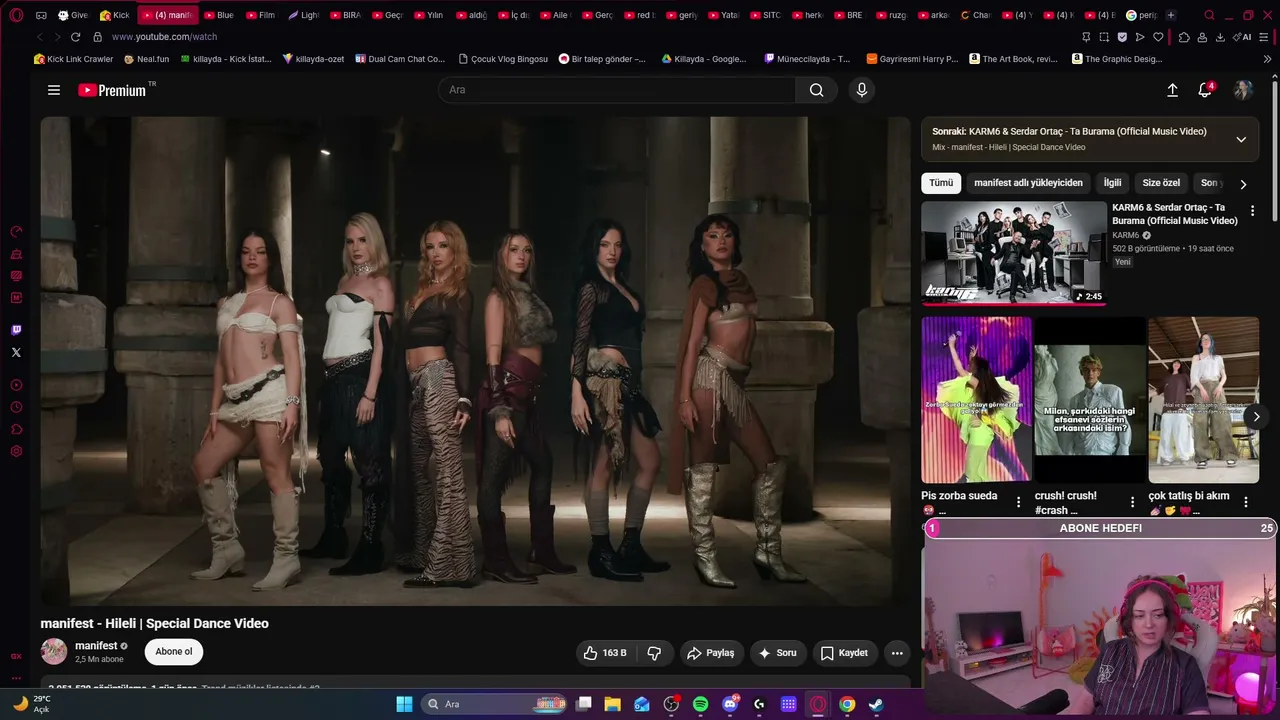Select the manifest adlı yükleyiciden chip
The width and height of the screenshot is (1280, 720).
1028,183
